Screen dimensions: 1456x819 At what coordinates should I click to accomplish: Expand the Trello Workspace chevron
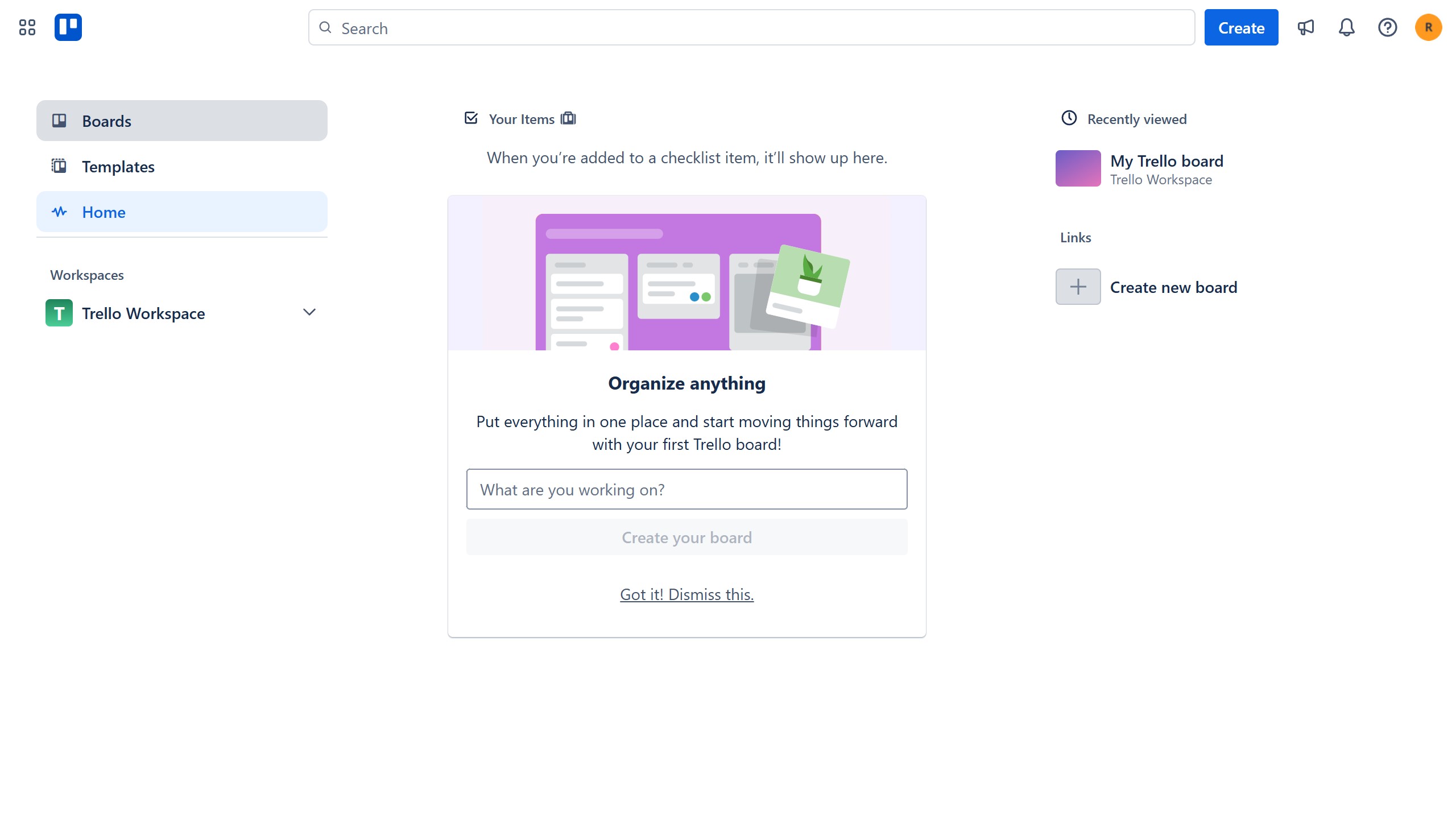tap(309, 312)
